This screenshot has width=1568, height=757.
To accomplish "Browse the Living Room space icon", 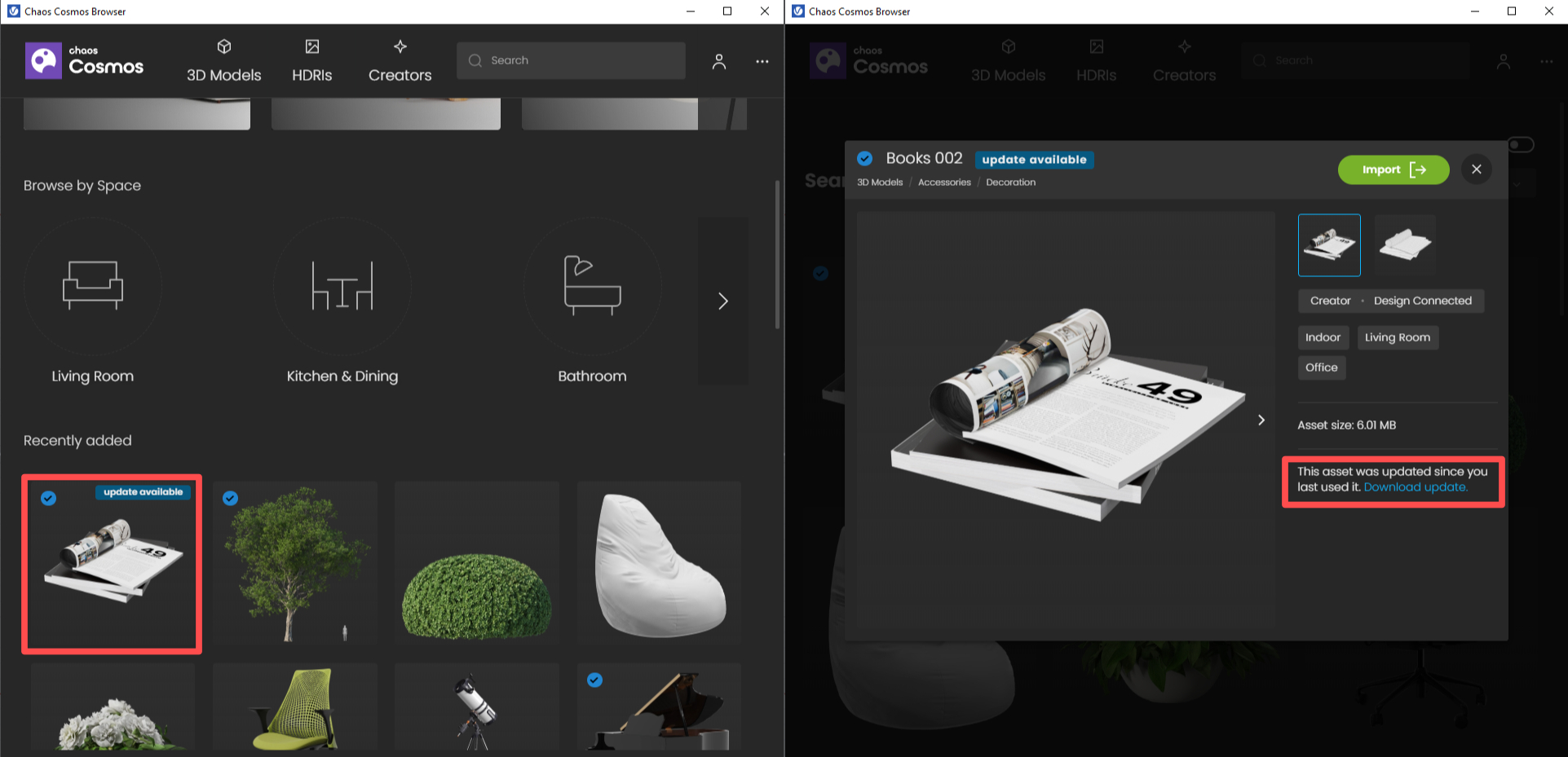I will point(93,286).
